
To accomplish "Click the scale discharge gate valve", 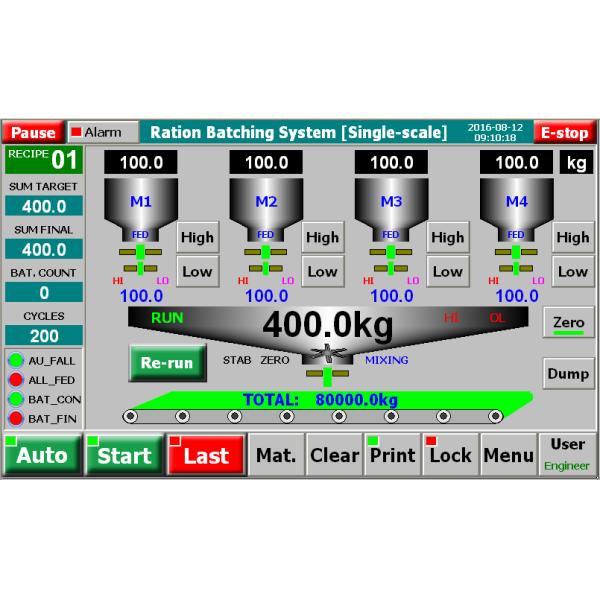I will 328,376.
